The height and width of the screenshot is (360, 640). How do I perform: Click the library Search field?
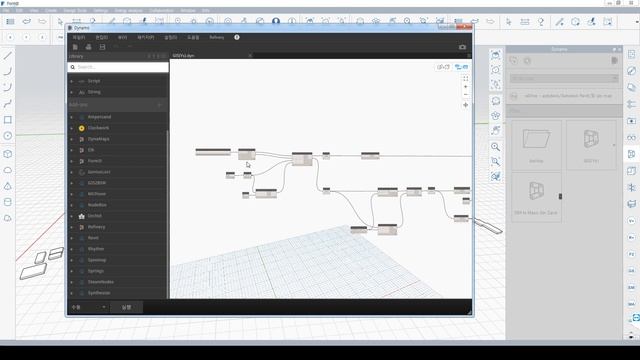(x=118, y=67)
